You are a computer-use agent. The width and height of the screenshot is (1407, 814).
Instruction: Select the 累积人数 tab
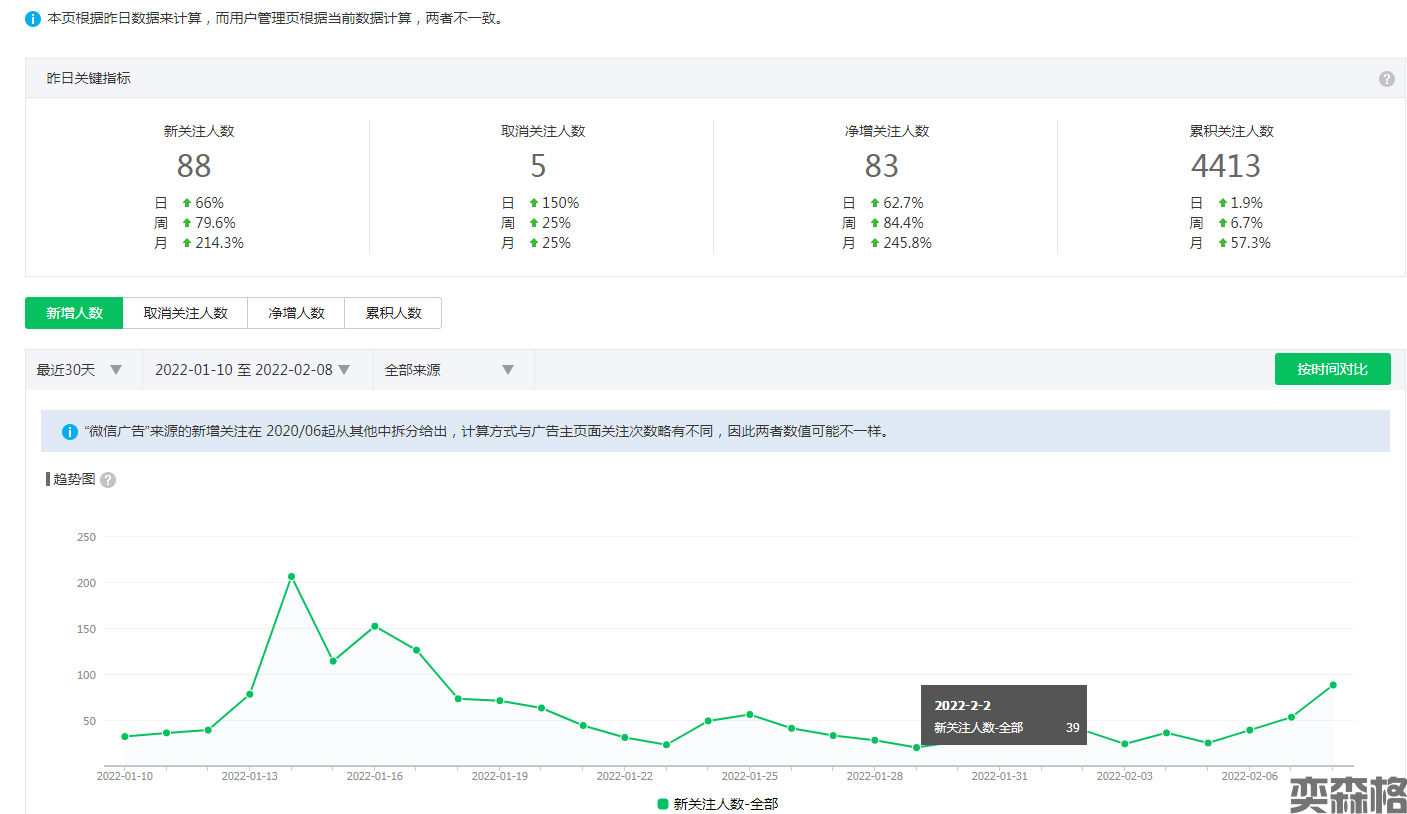point(393,313)
